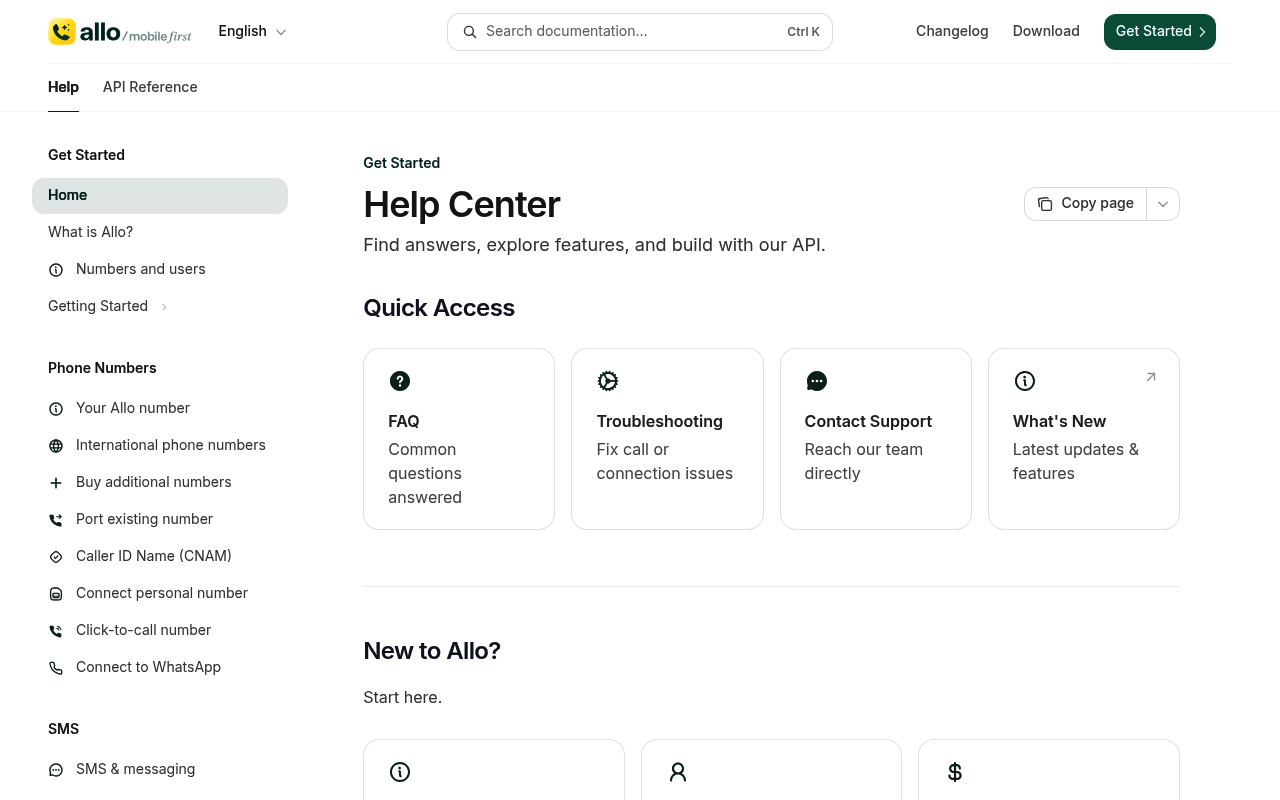Click the phone icon for Port existing number
1280x800 pixels.
pyautogui.click(x=56, y=520)
